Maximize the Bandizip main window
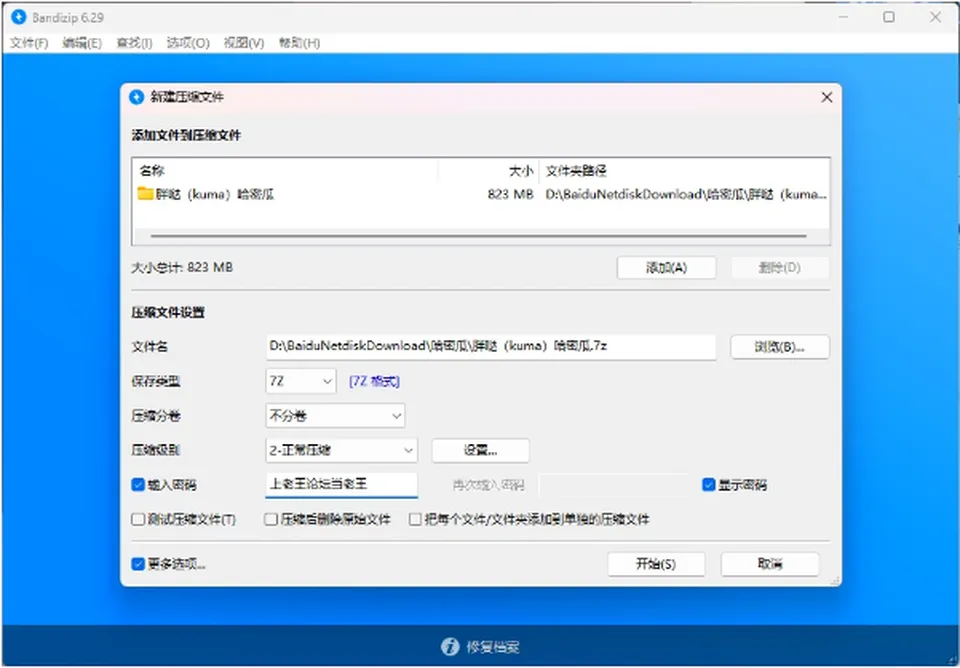The image size is (960, 668). pos(889,17)
